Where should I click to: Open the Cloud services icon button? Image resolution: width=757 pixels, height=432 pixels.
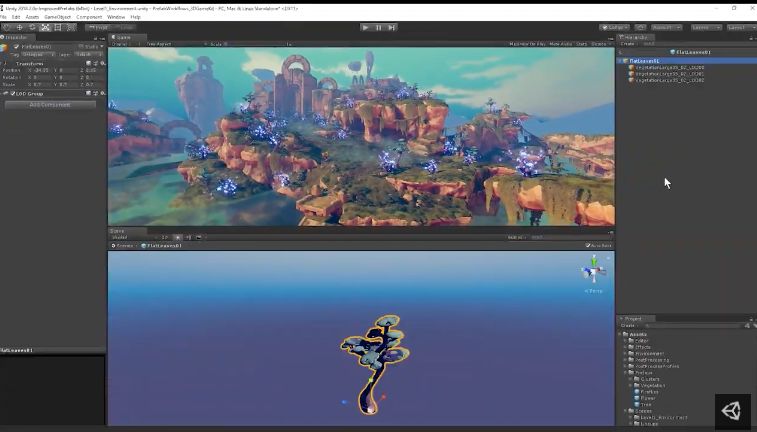(640, 28)
